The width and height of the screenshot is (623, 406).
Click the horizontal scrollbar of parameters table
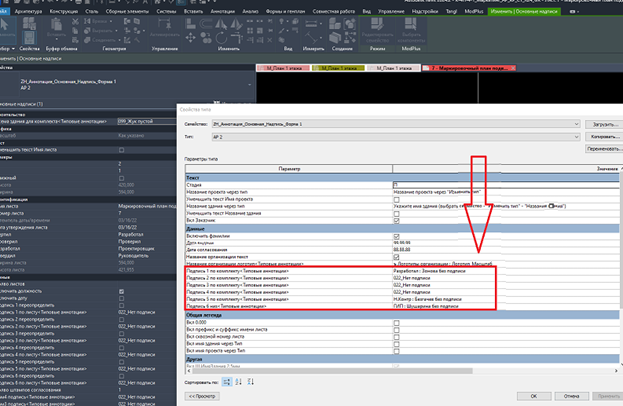click(332, 371)
